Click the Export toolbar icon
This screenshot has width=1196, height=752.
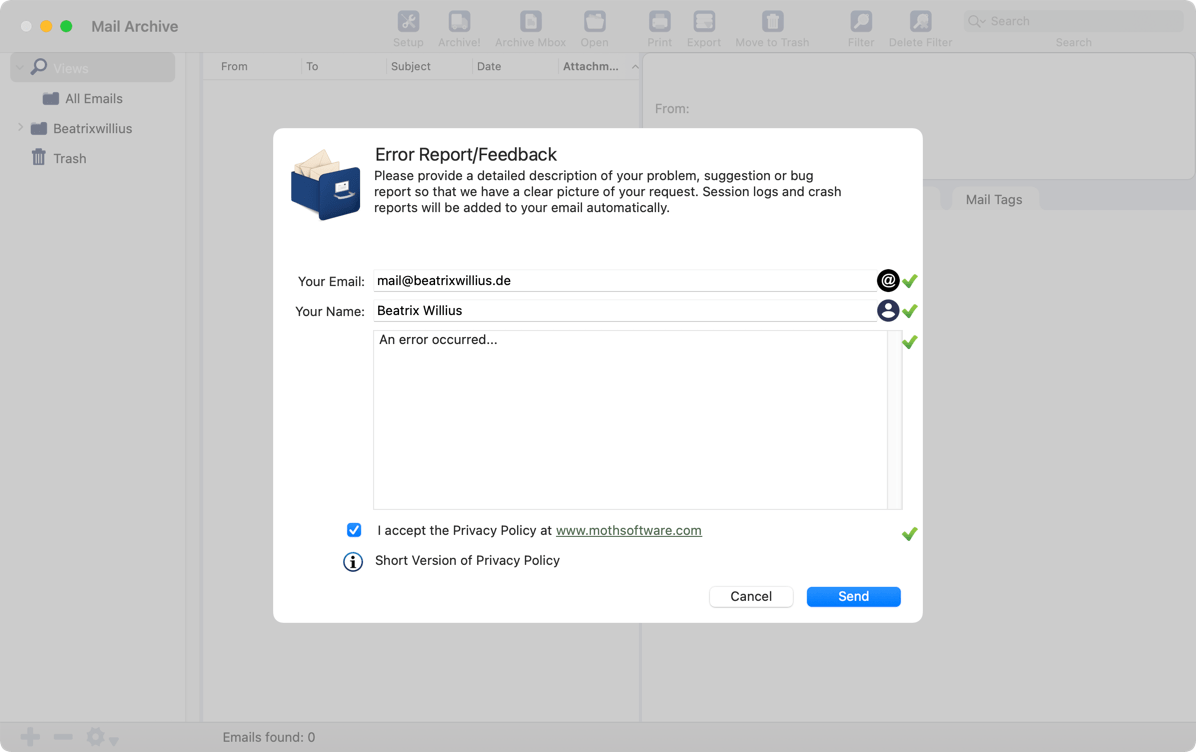[x=704, y=22]
